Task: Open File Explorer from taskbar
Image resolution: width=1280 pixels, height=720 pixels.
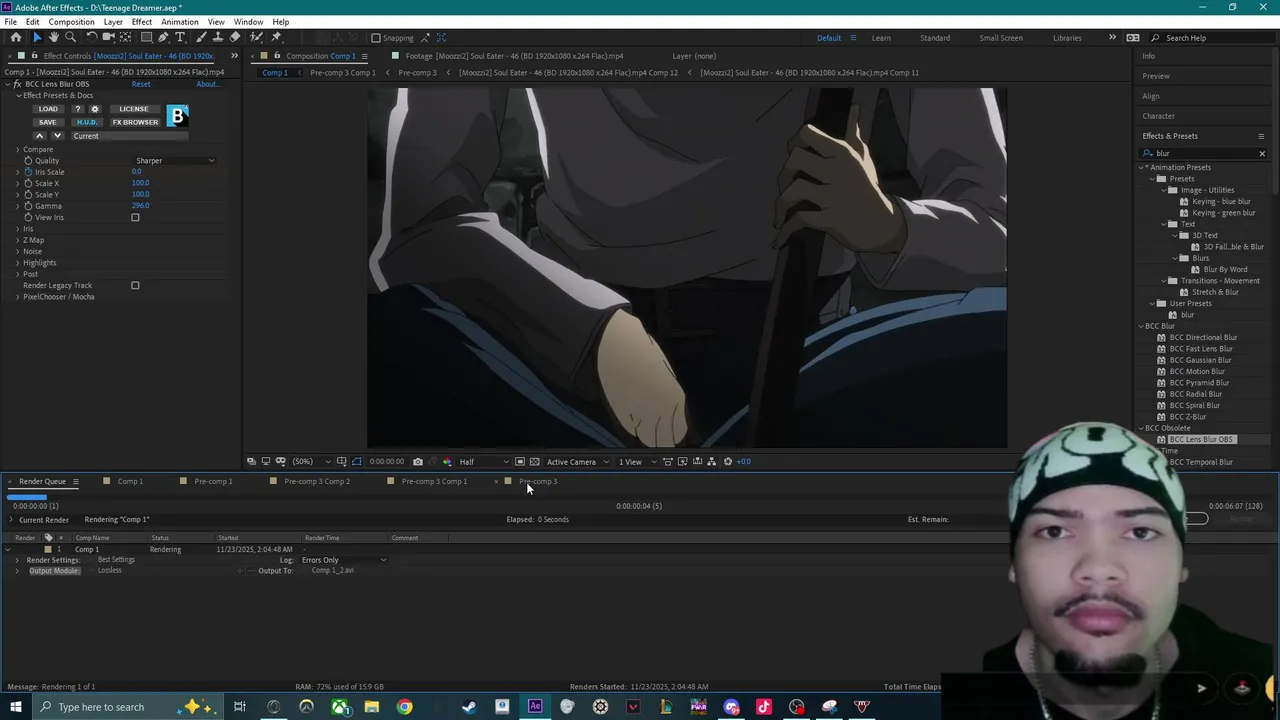Action: (x=372, y=707)
